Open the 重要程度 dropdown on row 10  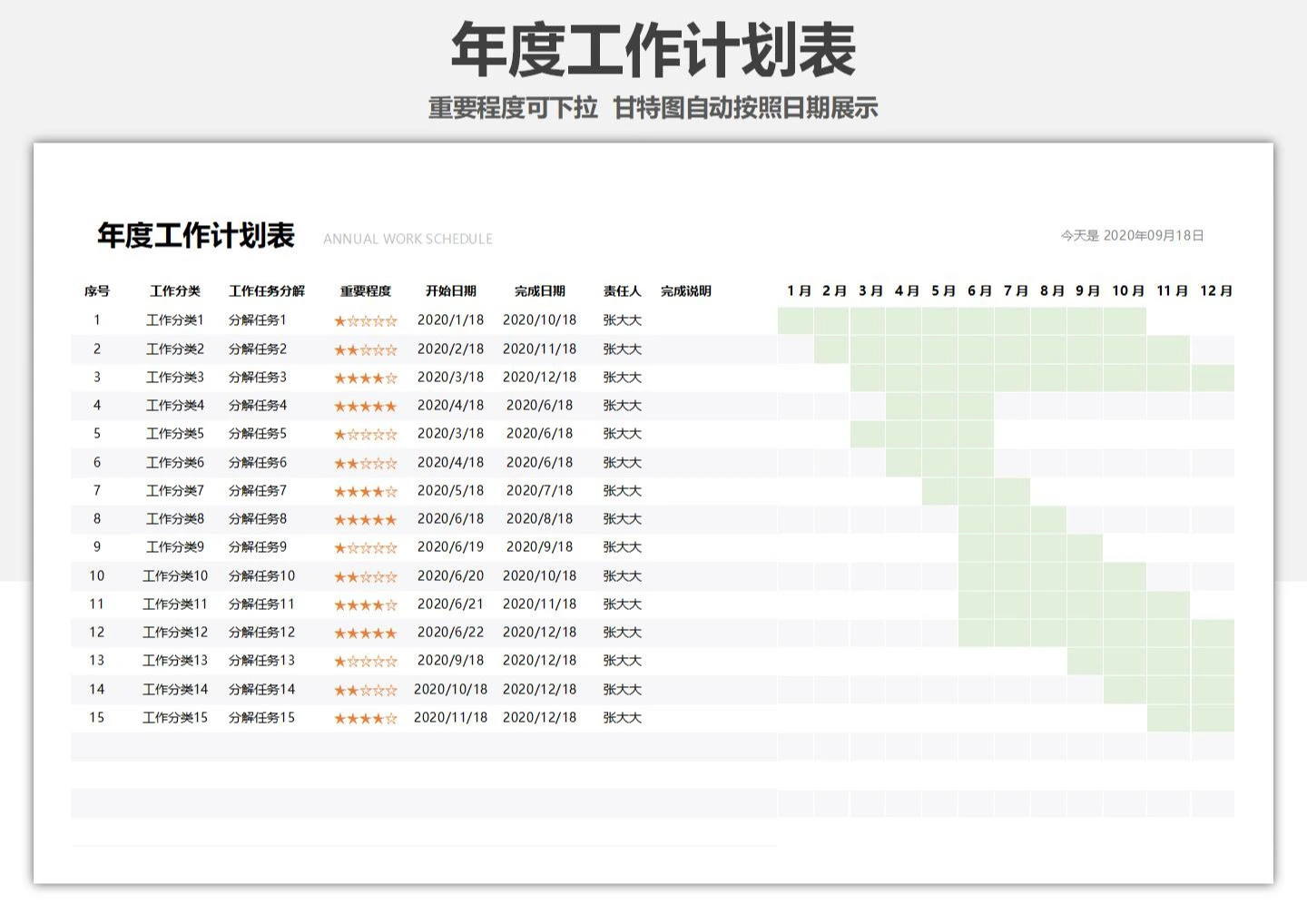pyautogui.click(x=365, y=575)
